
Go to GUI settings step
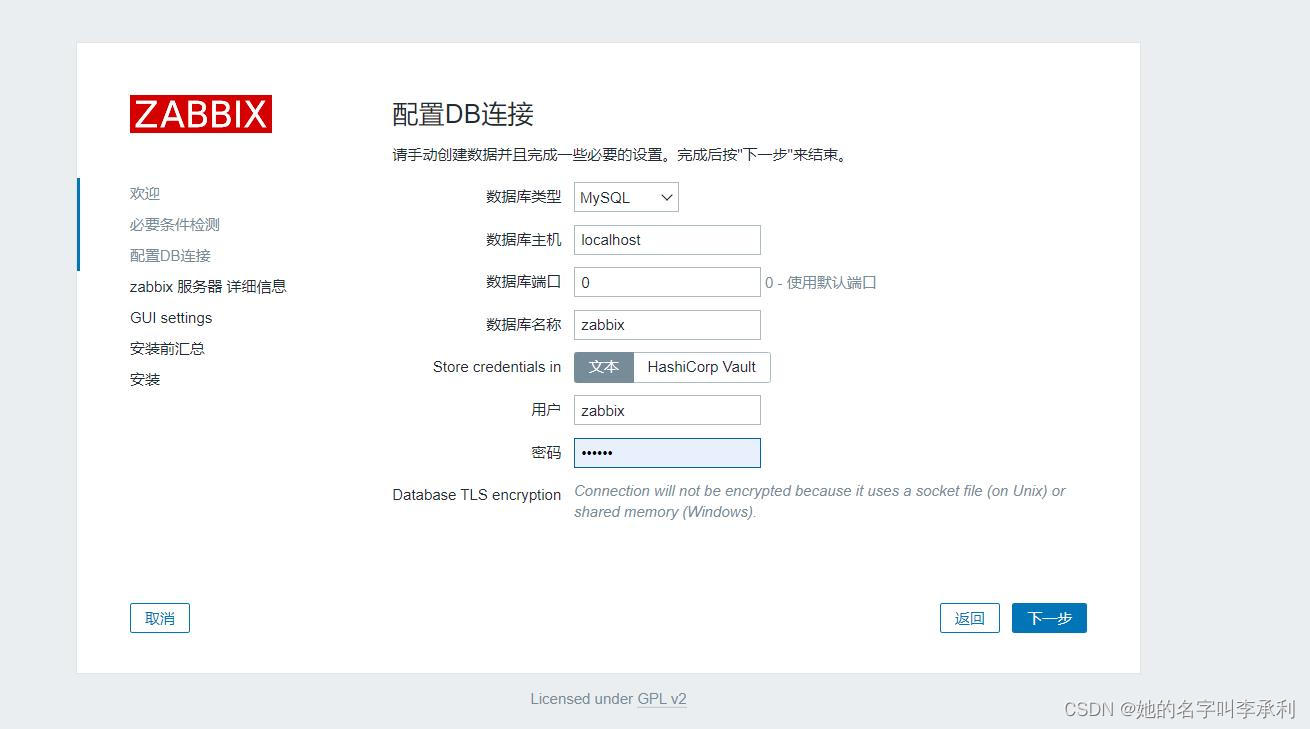click(170, 317)
